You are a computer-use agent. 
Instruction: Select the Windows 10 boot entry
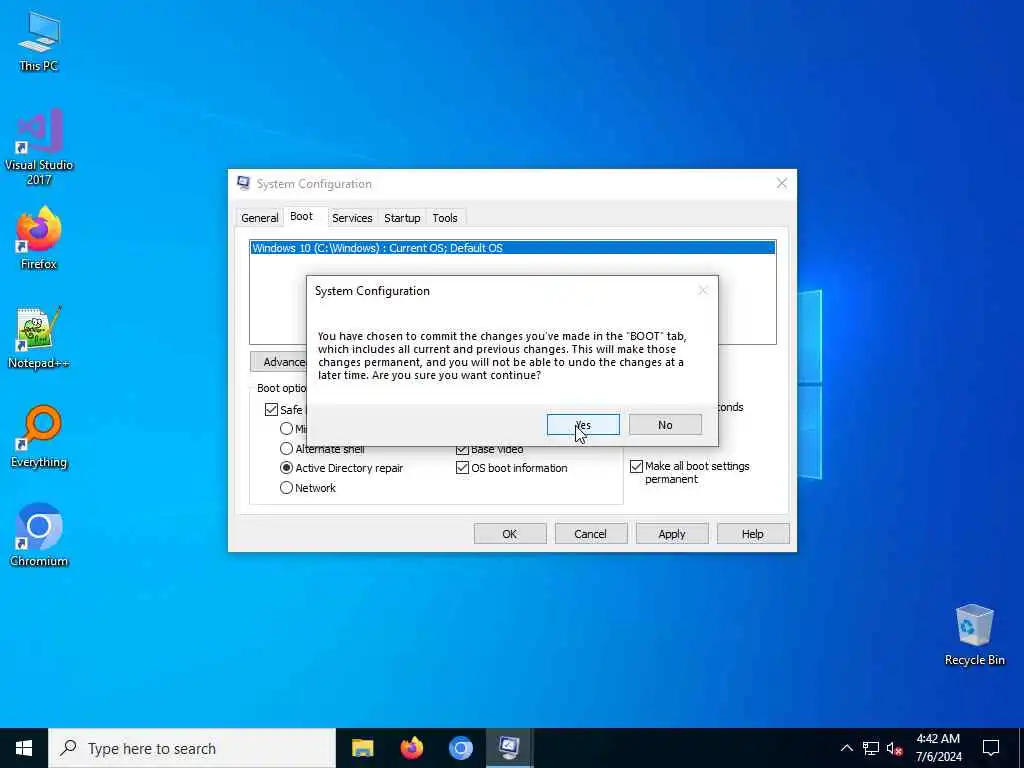tap(513, 248)
